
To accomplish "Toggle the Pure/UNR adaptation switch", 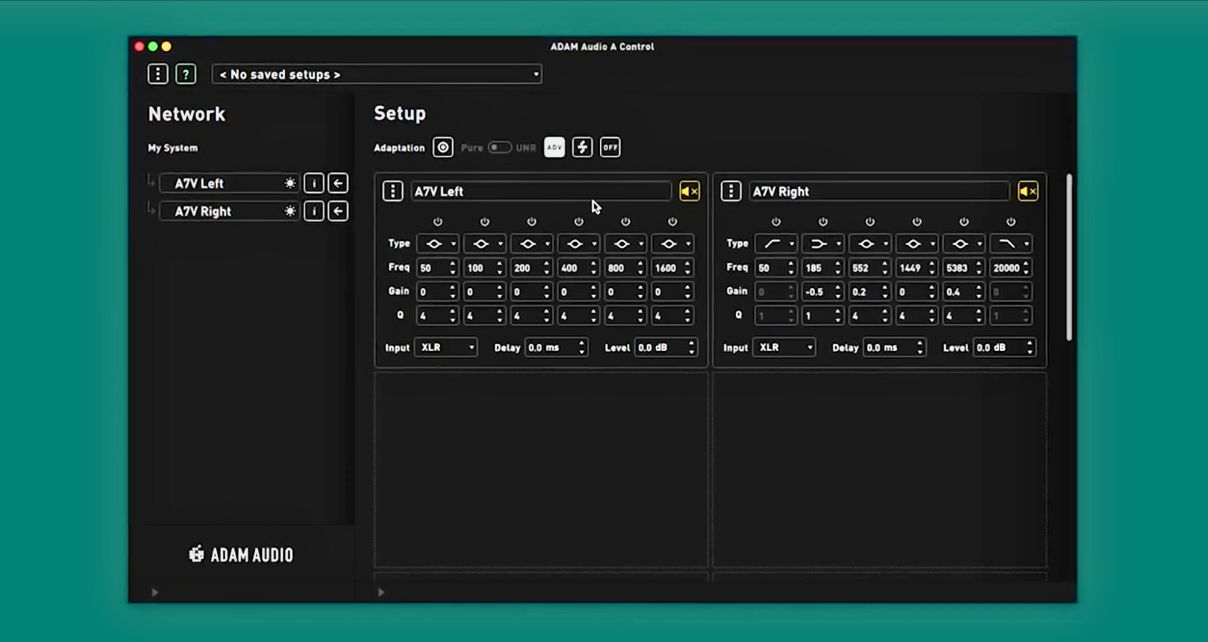I will tap(501, 146).
